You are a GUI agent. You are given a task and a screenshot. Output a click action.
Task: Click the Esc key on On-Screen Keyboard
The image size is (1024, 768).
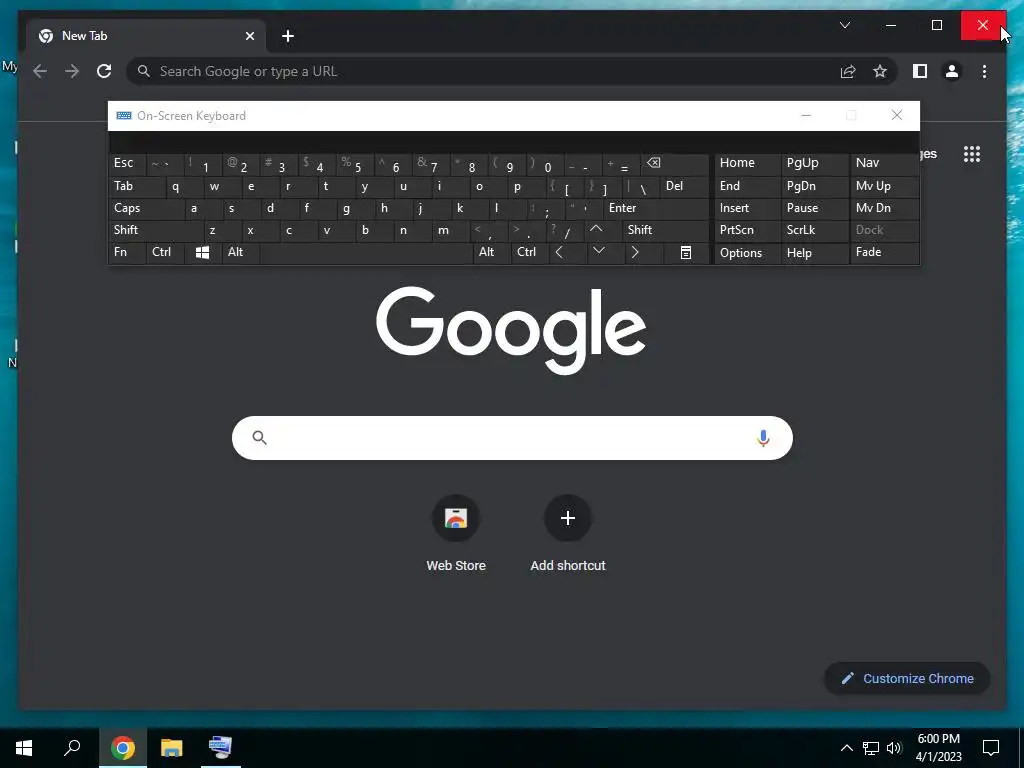(127, 164)
